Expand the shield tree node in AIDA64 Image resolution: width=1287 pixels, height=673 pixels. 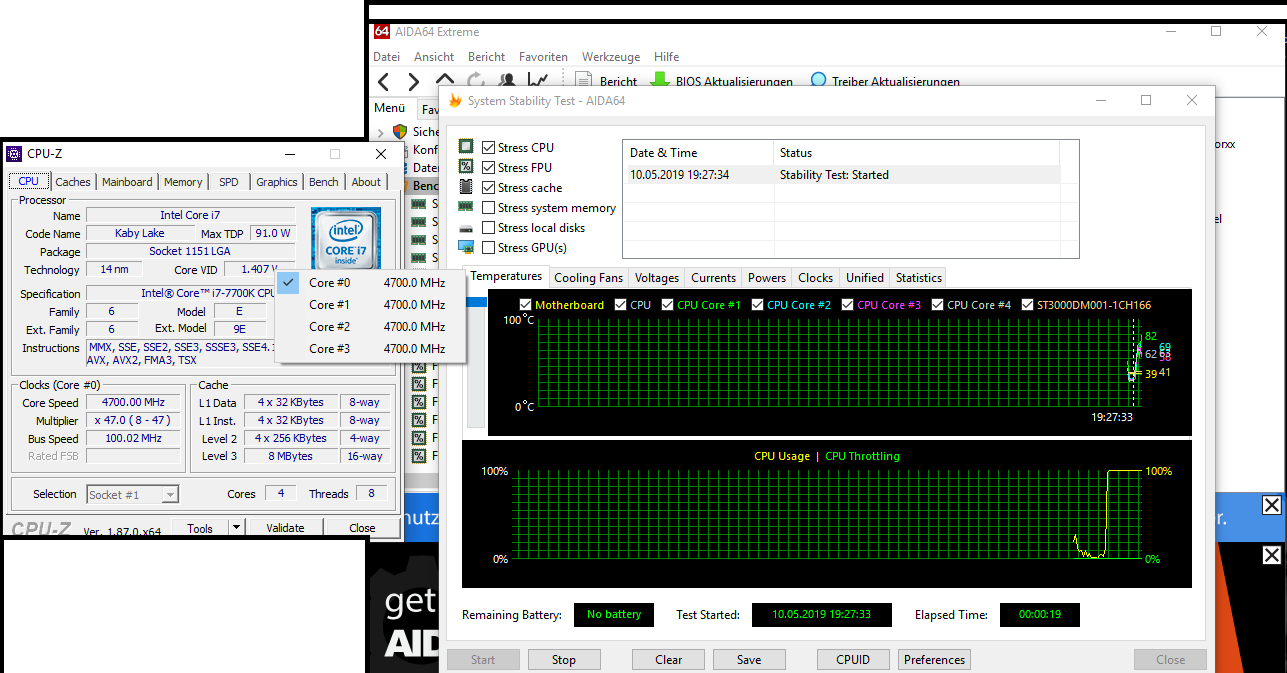[381, 132]
